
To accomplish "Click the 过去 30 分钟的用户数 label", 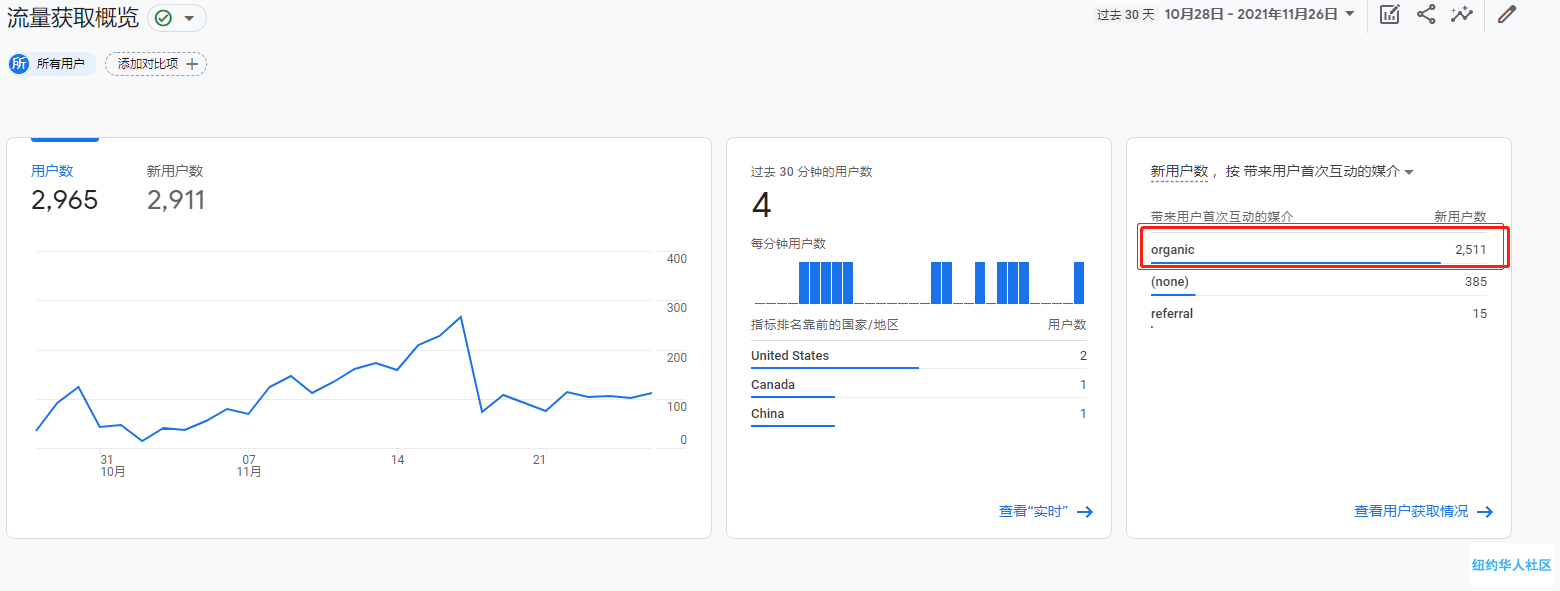I will click(x=812, y=172).
